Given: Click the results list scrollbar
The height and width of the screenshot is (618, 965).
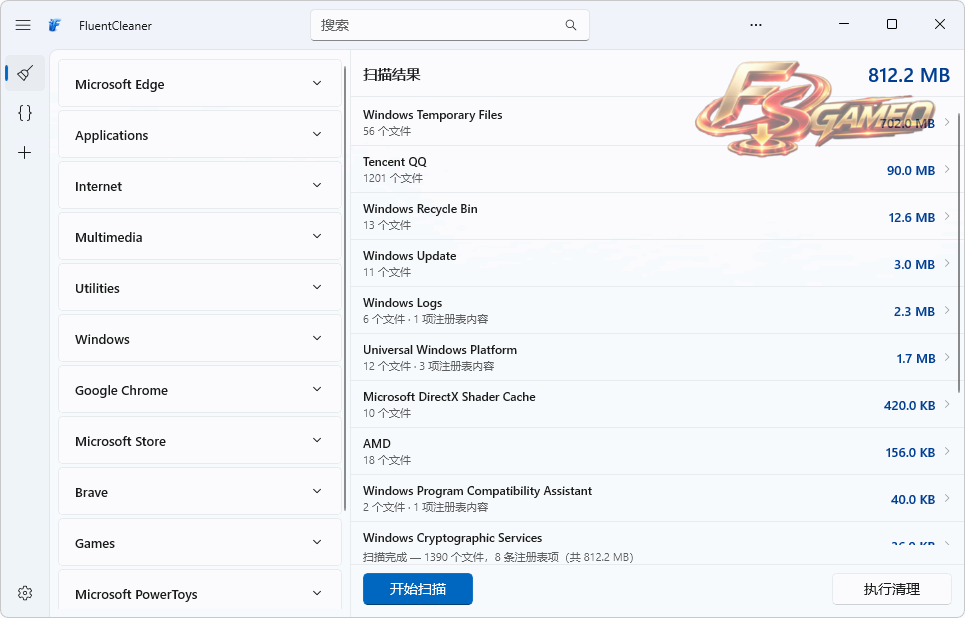Looking at the screenshot, I should pyautogui.click(x=959, y=252).
